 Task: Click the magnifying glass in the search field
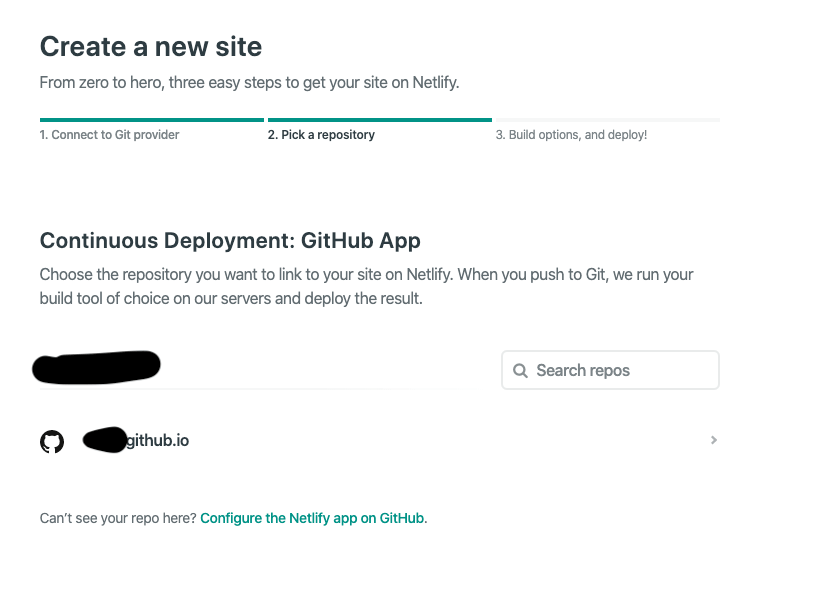pyautogui.click(x=520, y=370)
